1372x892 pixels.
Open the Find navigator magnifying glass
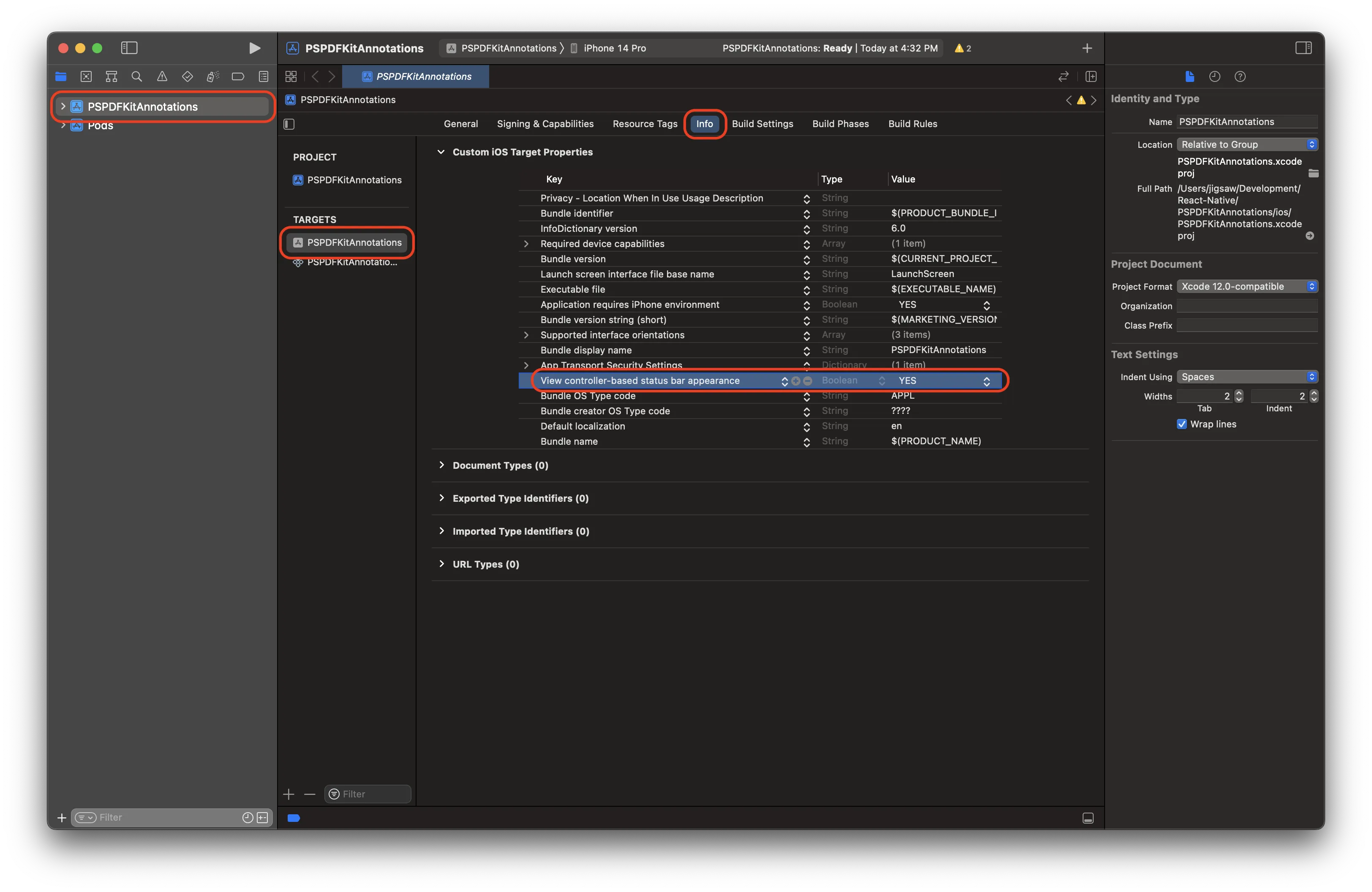tap(136, 76)
